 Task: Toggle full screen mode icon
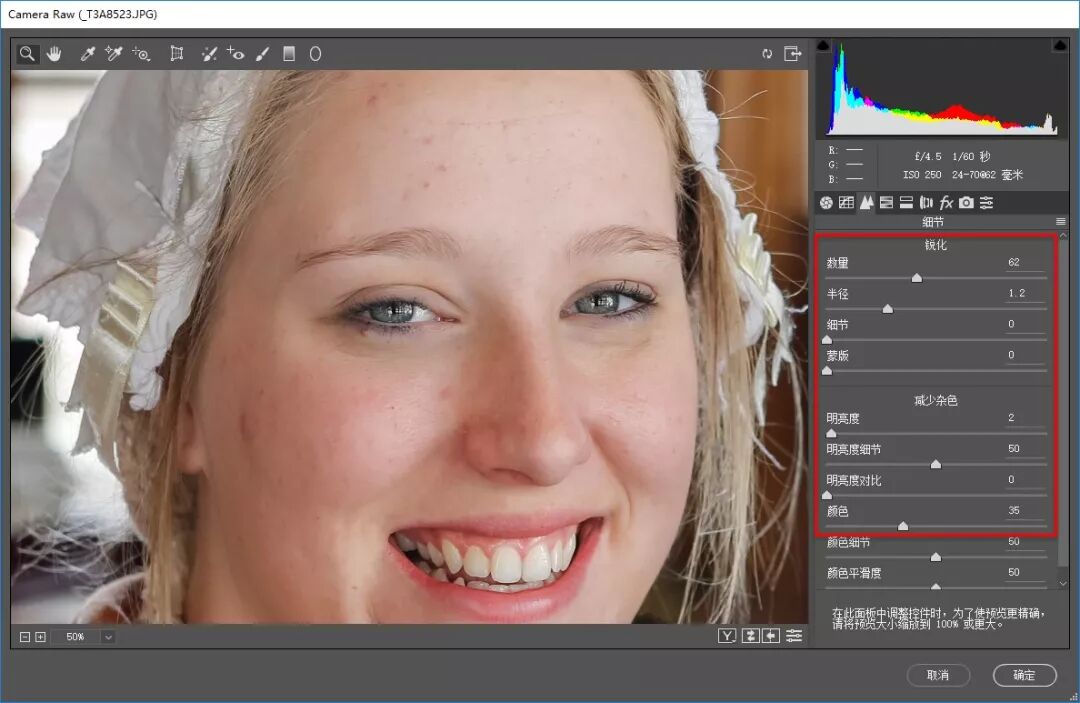coord(793,54)
